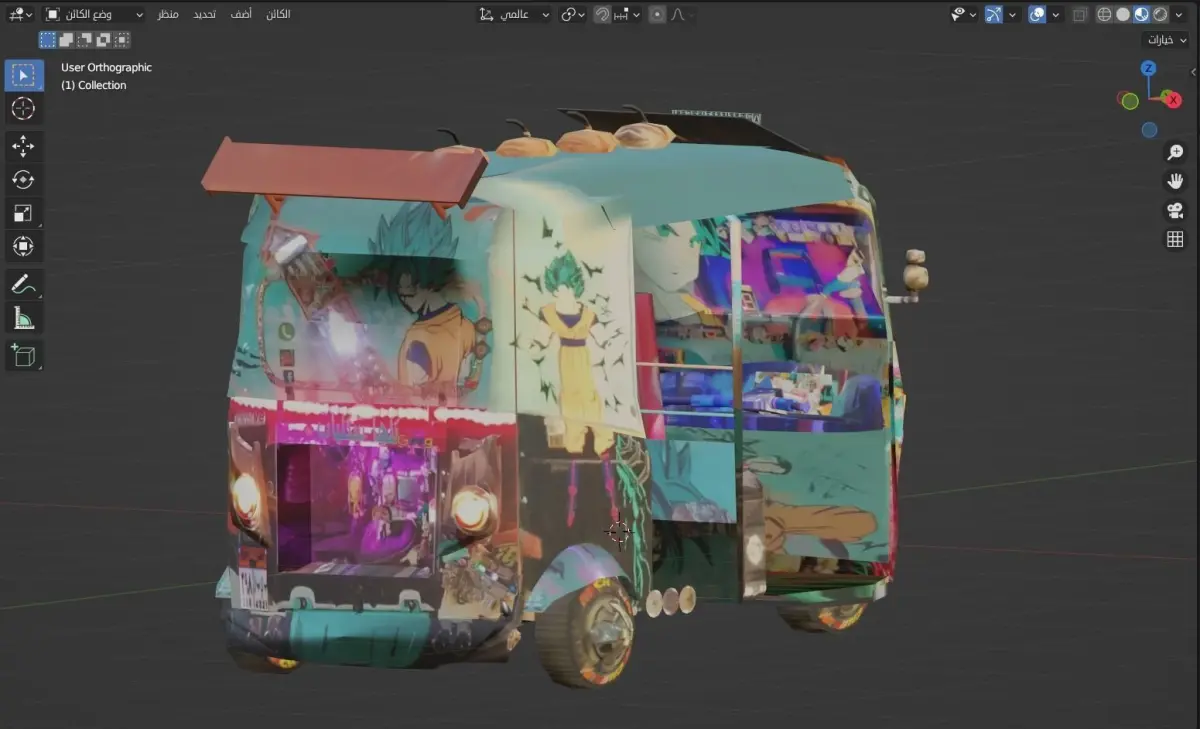
Task: Set selection mode to invert
Action: [x=103, y=40]
